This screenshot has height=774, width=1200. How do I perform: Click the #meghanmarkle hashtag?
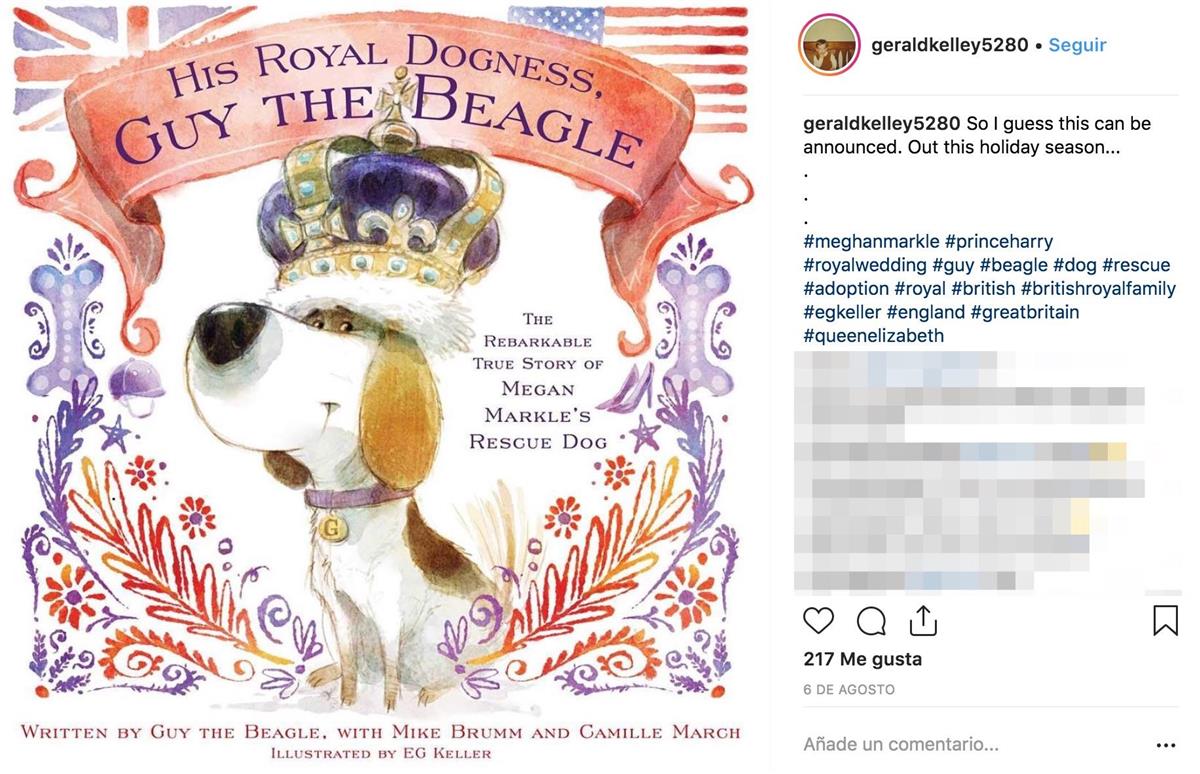click(x=871, y=241)
